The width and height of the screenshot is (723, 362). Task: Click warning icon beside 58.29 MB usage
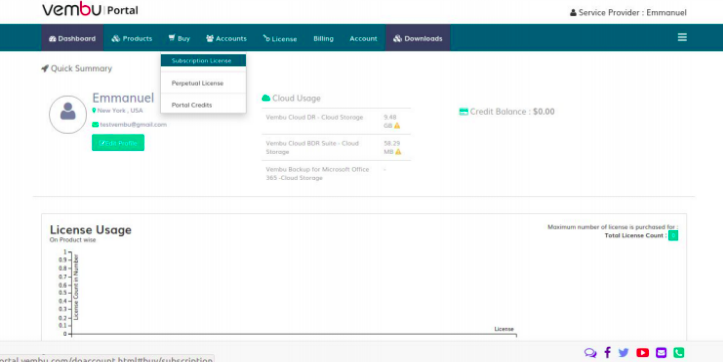coord(398,152)
